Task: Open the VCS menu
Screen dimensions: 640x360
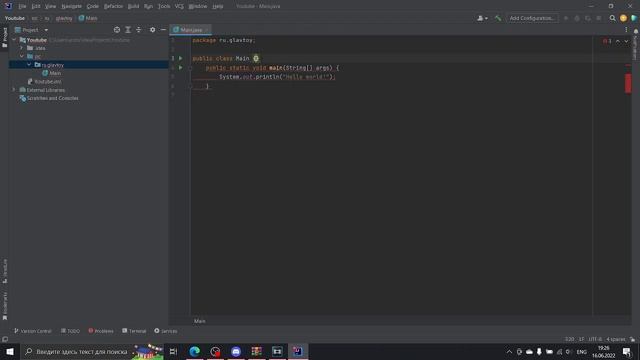Action: point(179,6)
